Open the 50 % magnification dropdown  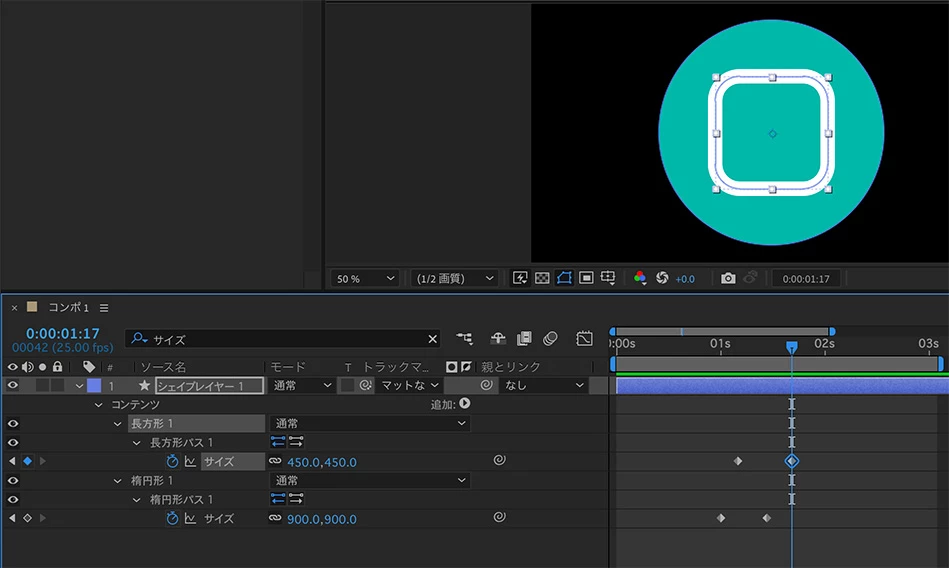coord(365,279)
